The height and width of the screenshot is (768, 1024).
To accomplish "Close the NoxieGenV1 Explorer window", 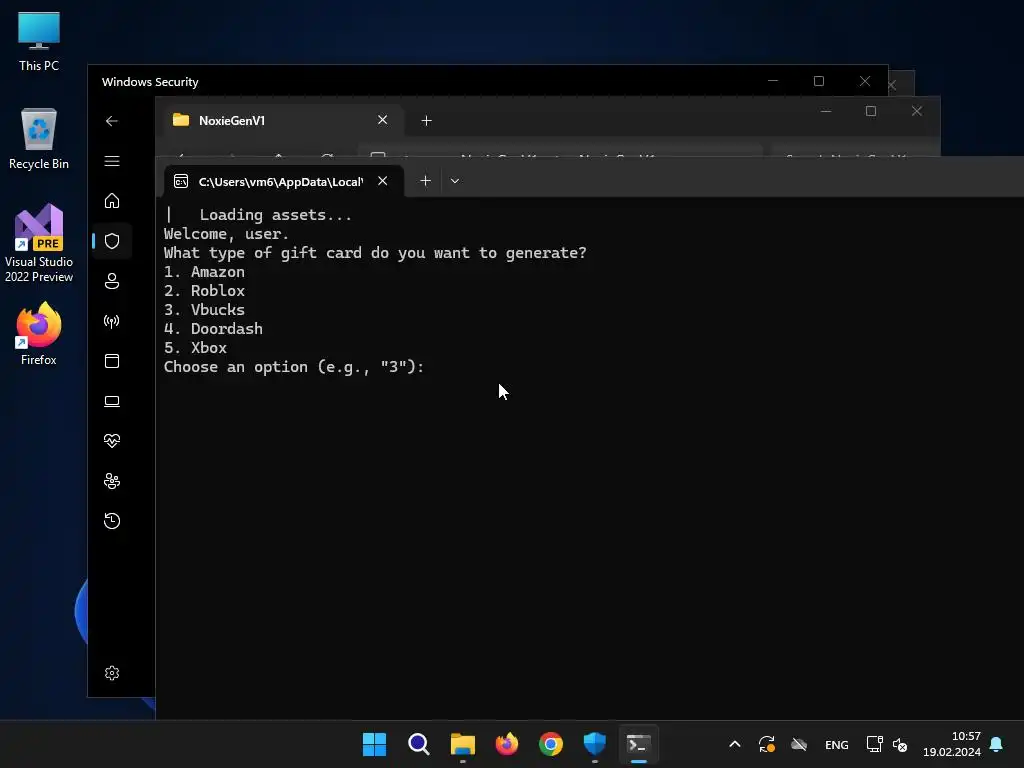I will tap(917, 111).
